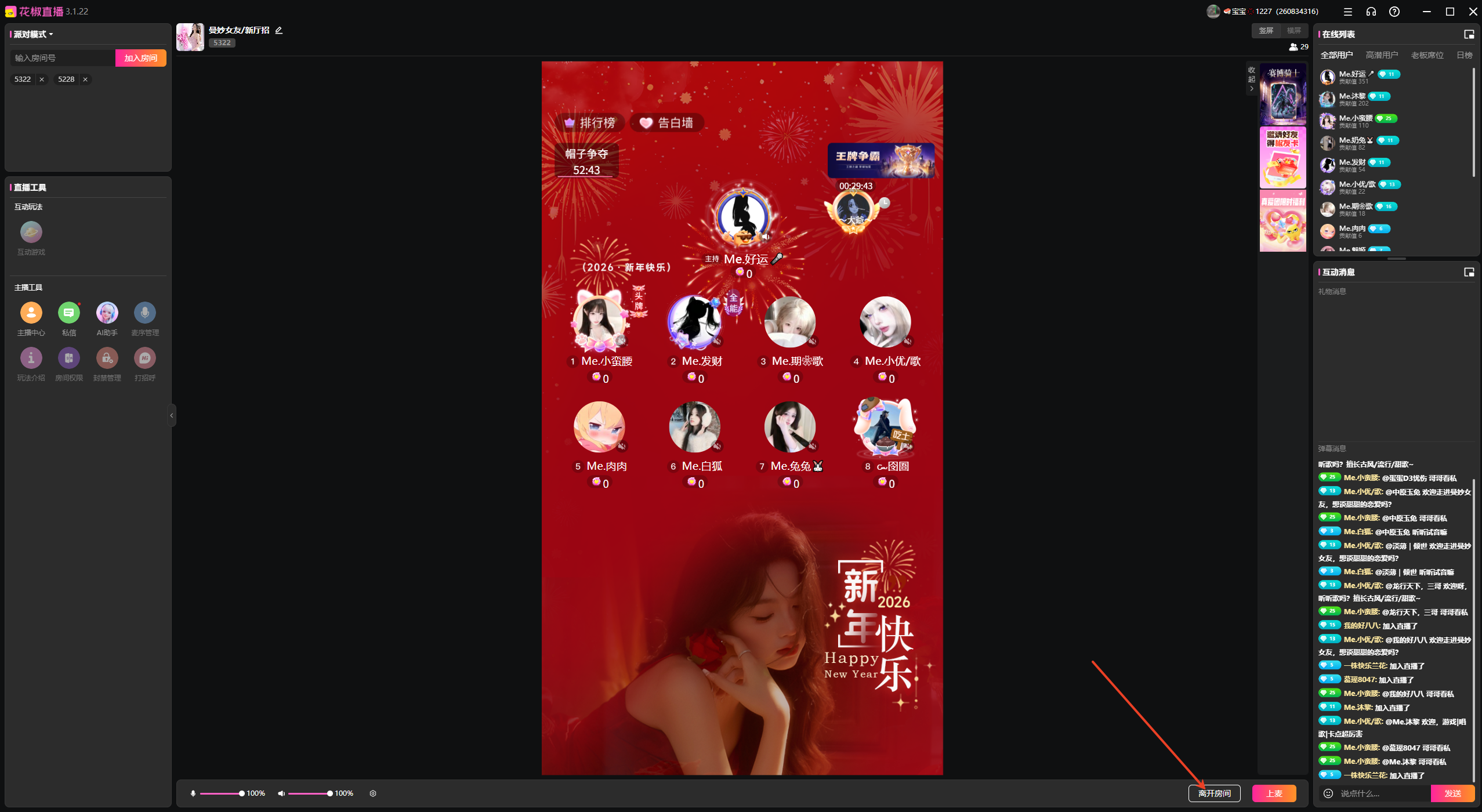The height and width of the screenshot is (812, 1482).
Task: Collapse the left sidebar arrow handle
Action: coord(172,415)
